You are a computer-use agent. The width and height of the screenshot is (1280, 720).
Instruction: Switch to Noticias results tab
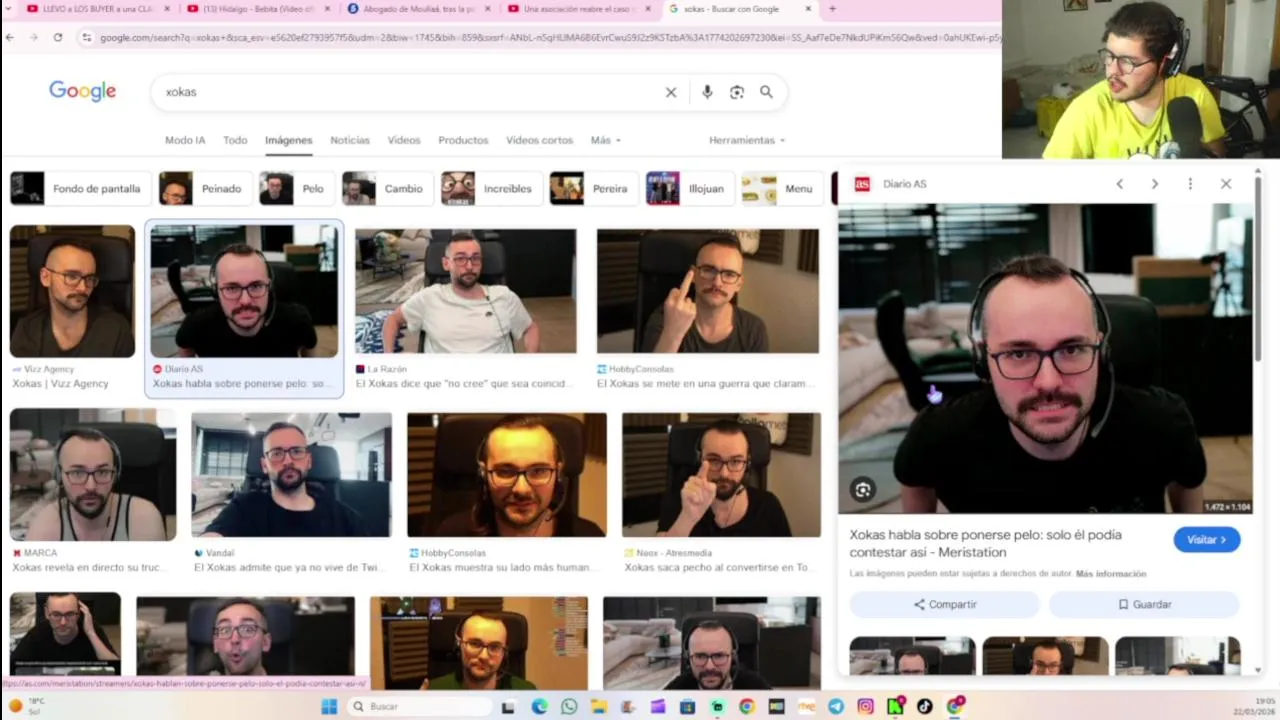tap(350, 140)
